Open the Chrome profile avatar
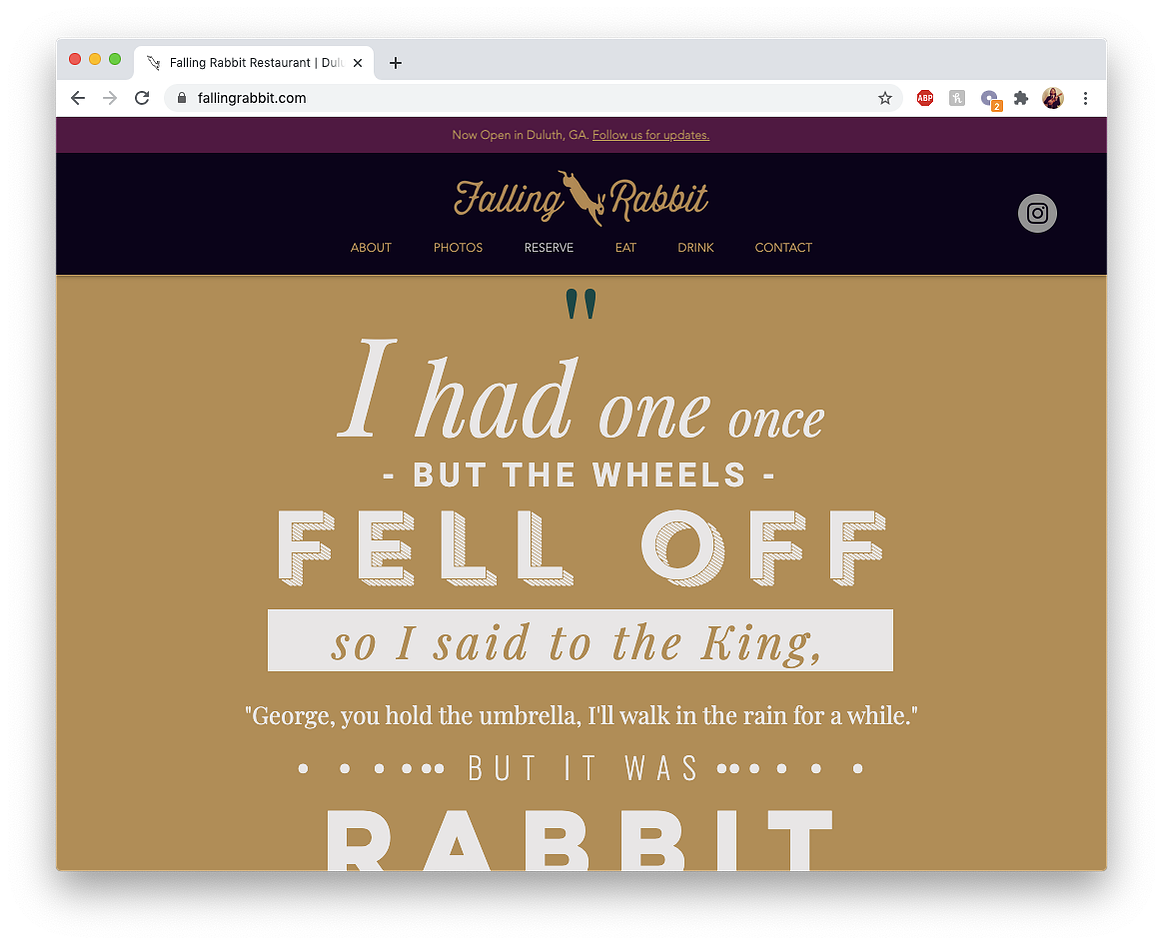Viewport: 1163px width, 945px height. [1052, 98]
